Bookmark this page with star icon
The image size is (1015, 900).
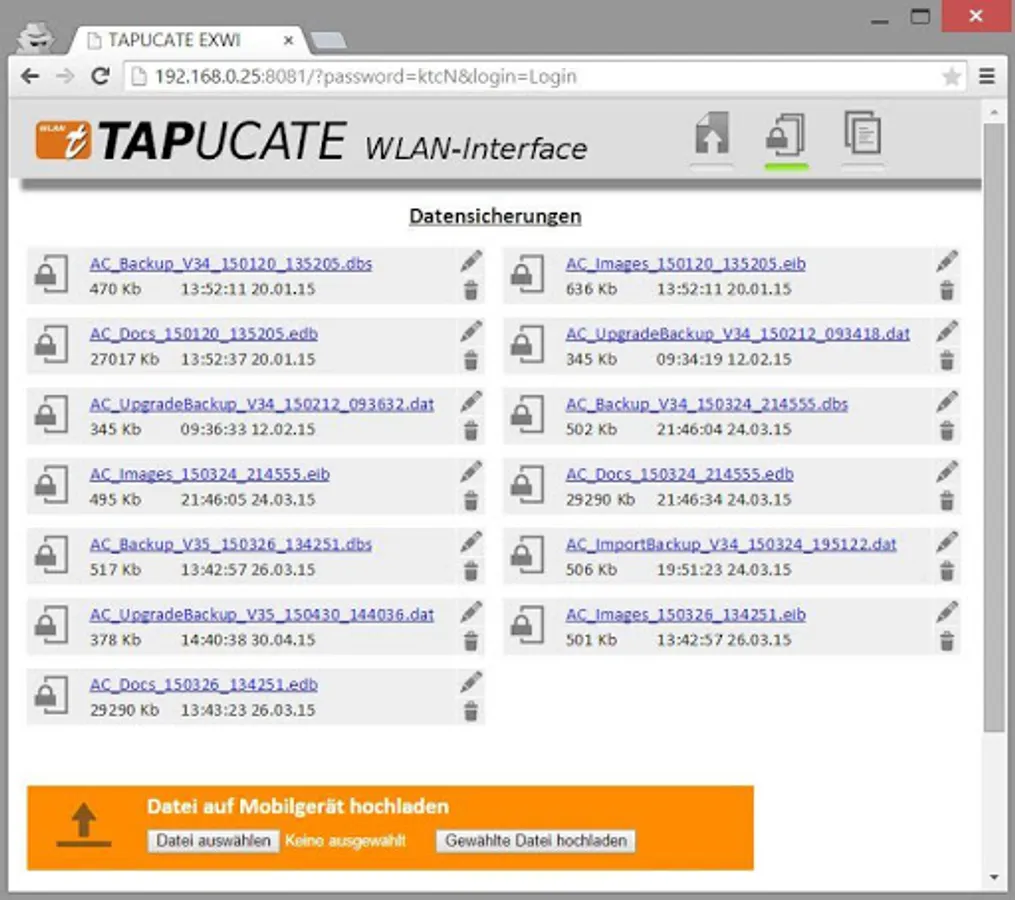pos(951,77)
